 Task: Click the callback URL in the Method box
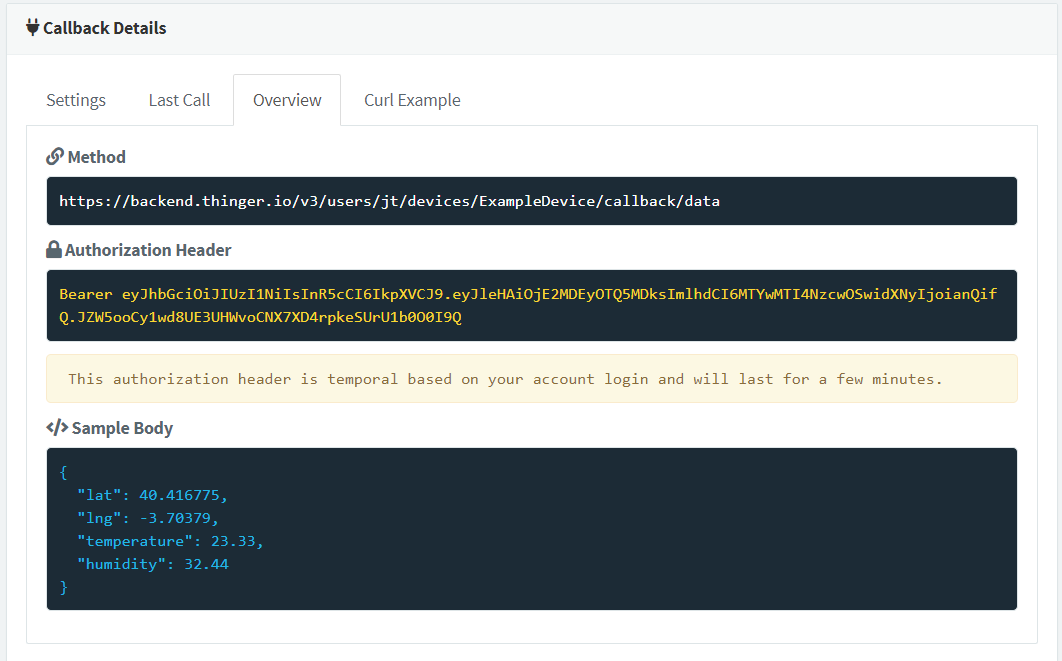(x=389, y=201)
